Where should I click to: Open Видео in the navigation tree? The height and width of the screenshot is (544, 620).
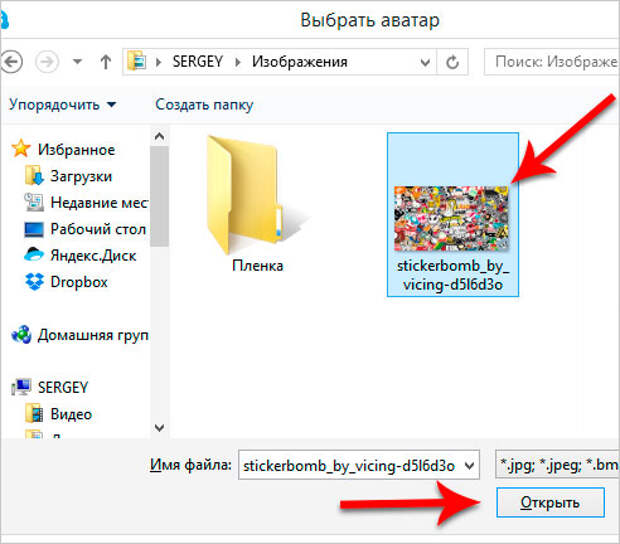[x=71, y=414]
